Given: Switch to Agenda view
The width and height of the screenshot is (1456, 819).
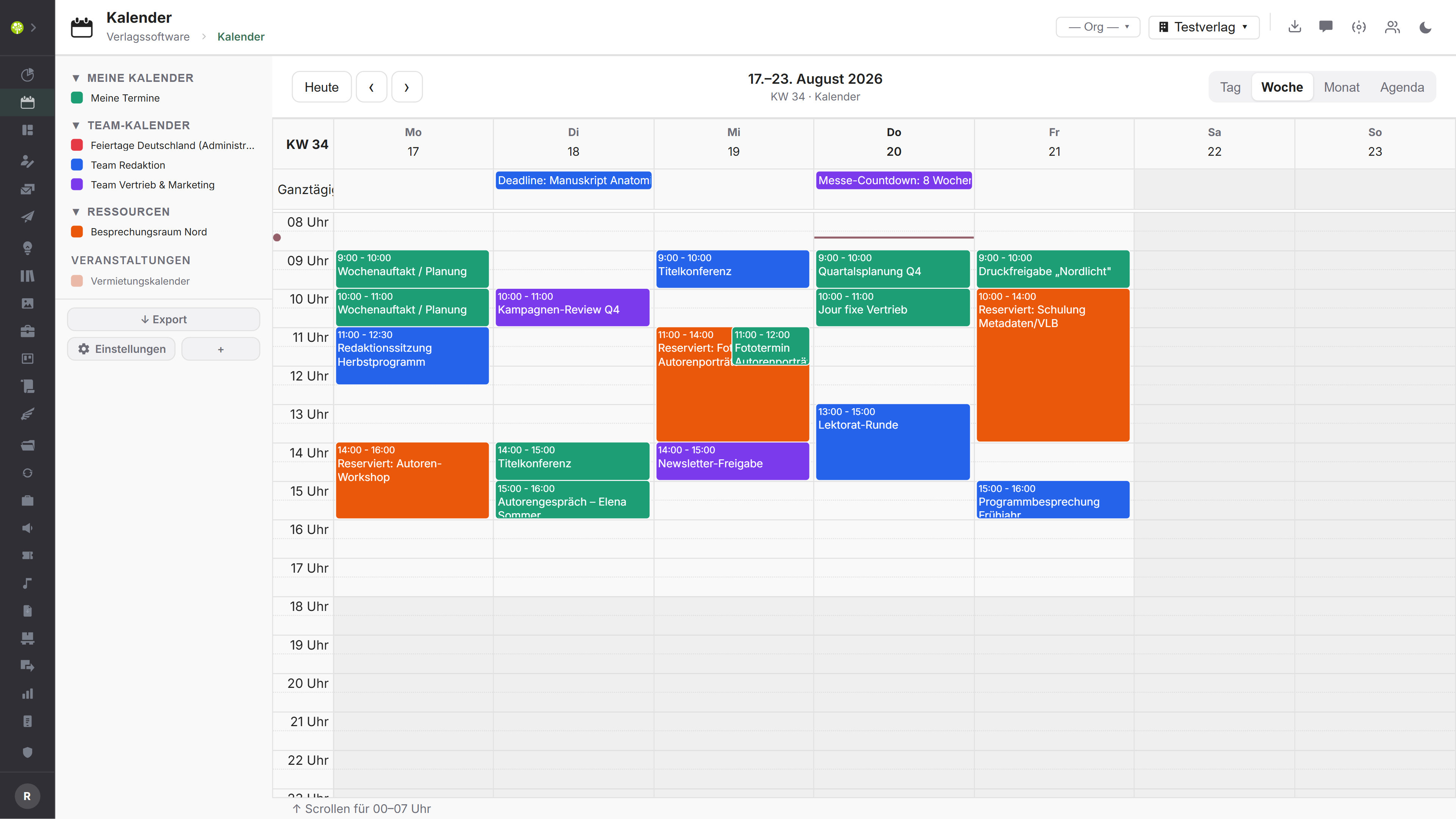Looking at the screenshot, I should pyautogui.click(x=1402, y=87).
